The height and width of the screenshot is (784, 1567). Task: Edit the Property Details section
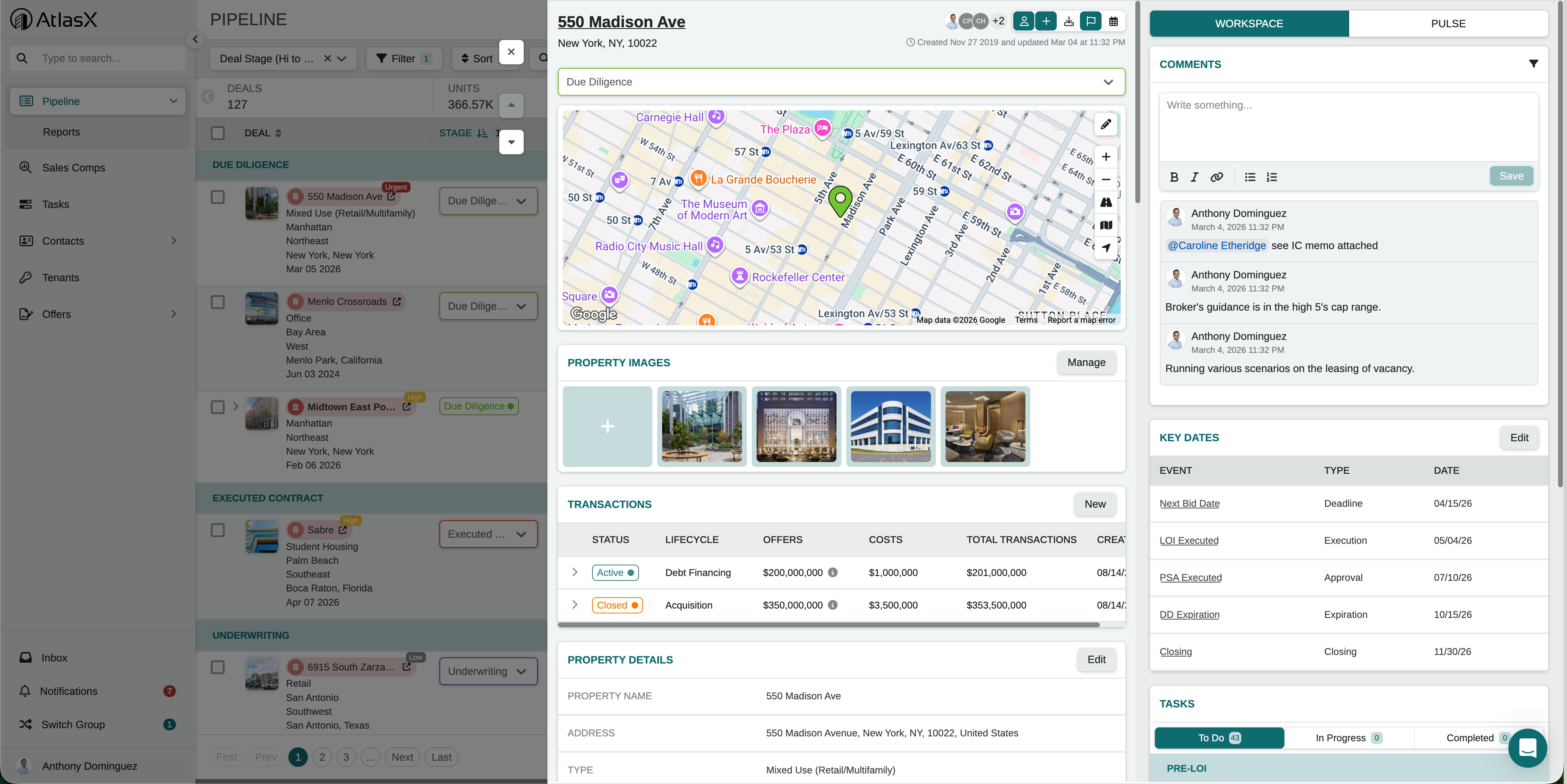tap(1096, 659)
